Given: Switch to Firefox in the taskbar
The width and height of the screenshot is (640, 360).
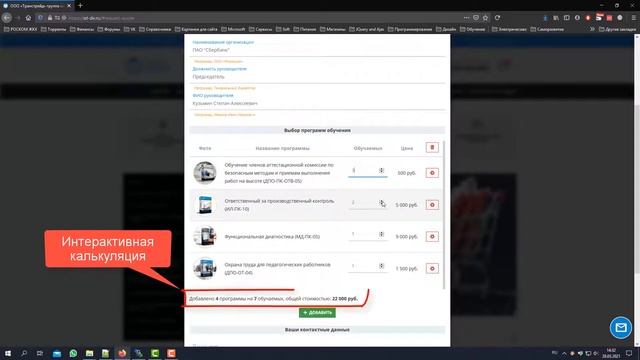Looking at the screenshot, I should [122, 353].
